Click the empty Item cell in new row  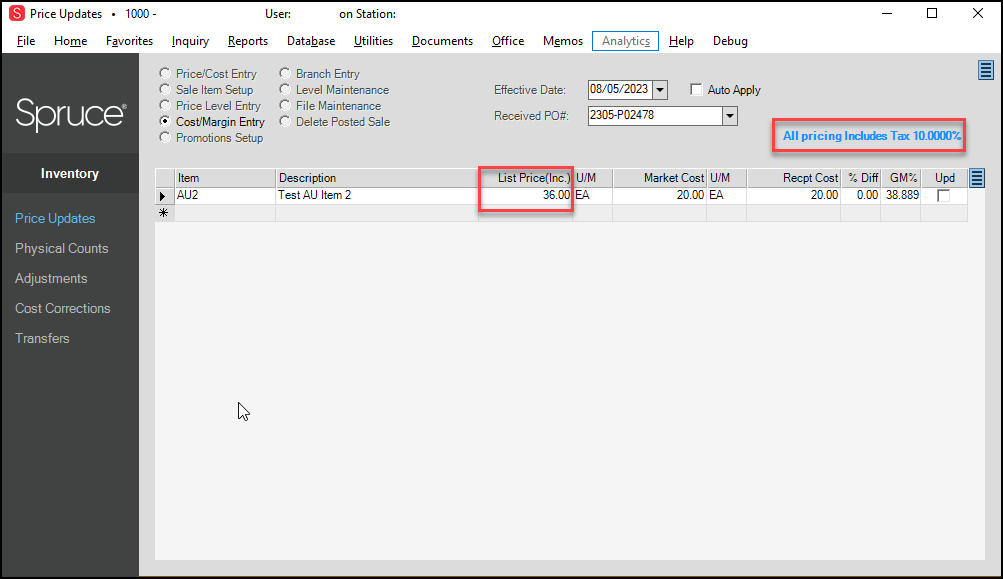[225, 213]
